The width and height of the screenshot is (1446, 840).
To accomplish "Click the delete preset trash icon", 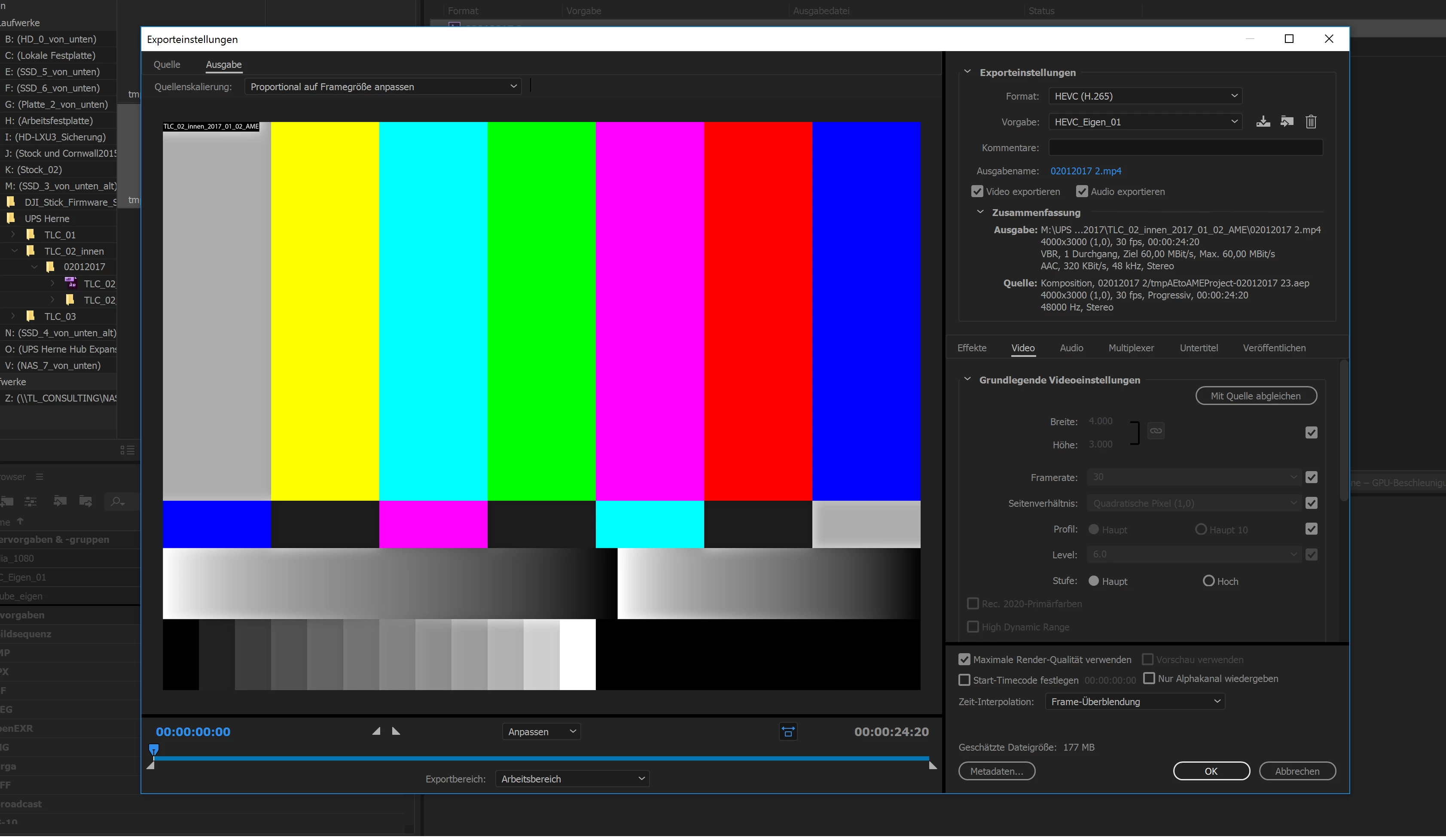I will pyautogui.click(x=1311, y=122).
